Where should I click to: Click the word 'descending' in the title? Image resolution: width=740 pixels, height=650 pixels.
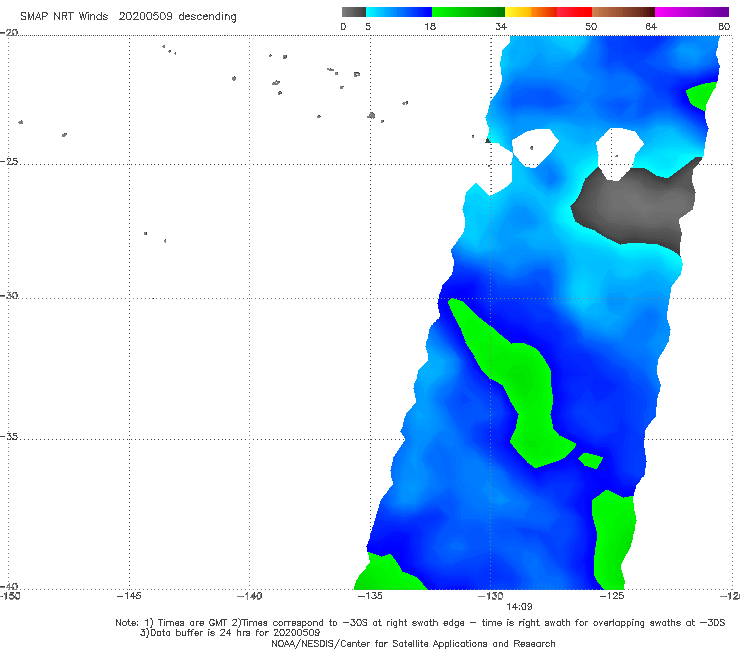[207, 17]
